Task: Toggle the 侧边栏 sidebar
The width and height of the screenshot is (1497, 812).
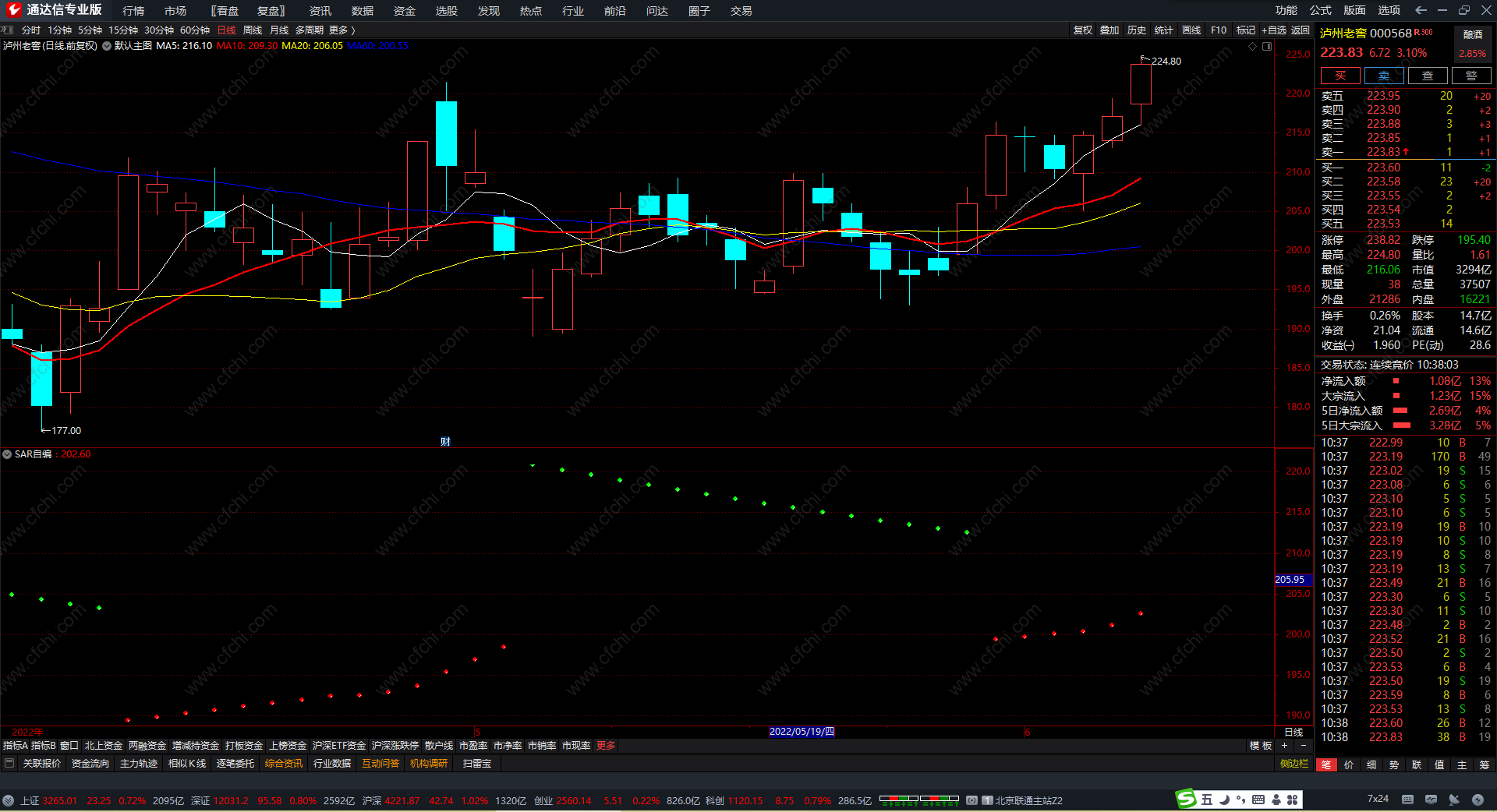Action: [x=1294, y=764]
